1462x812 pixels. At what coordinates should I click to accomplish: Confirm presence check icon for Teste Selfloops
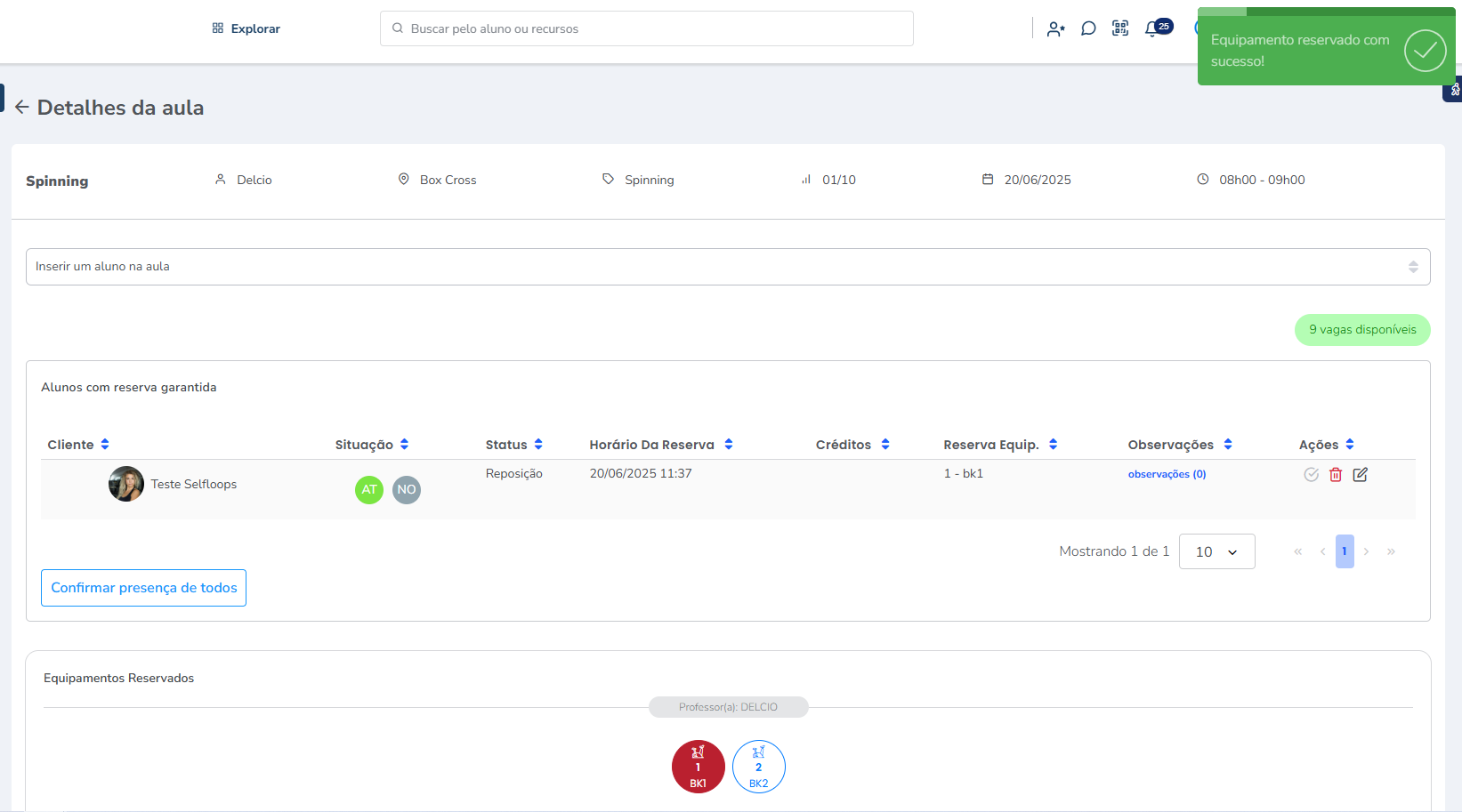[1311, 475]
